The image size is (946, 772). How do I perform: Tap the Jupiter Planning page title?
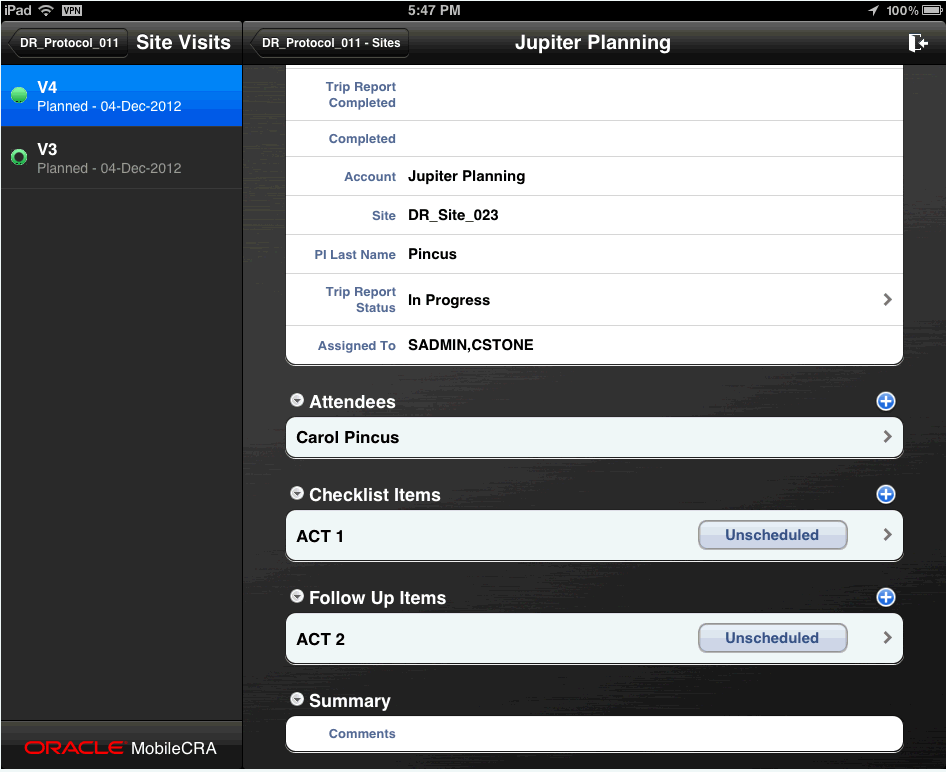pos(592,42)
